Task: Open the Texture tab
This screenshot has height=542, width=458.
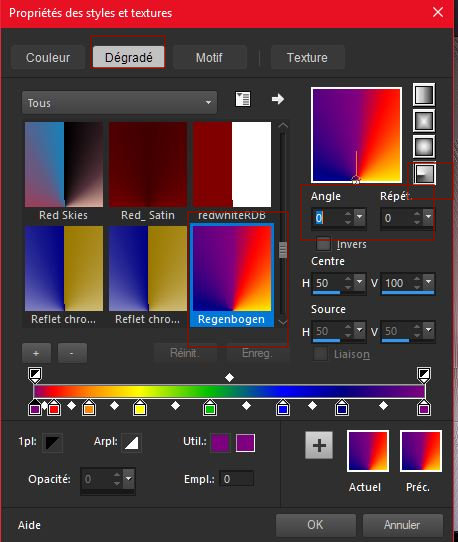Action: (307, 57)
